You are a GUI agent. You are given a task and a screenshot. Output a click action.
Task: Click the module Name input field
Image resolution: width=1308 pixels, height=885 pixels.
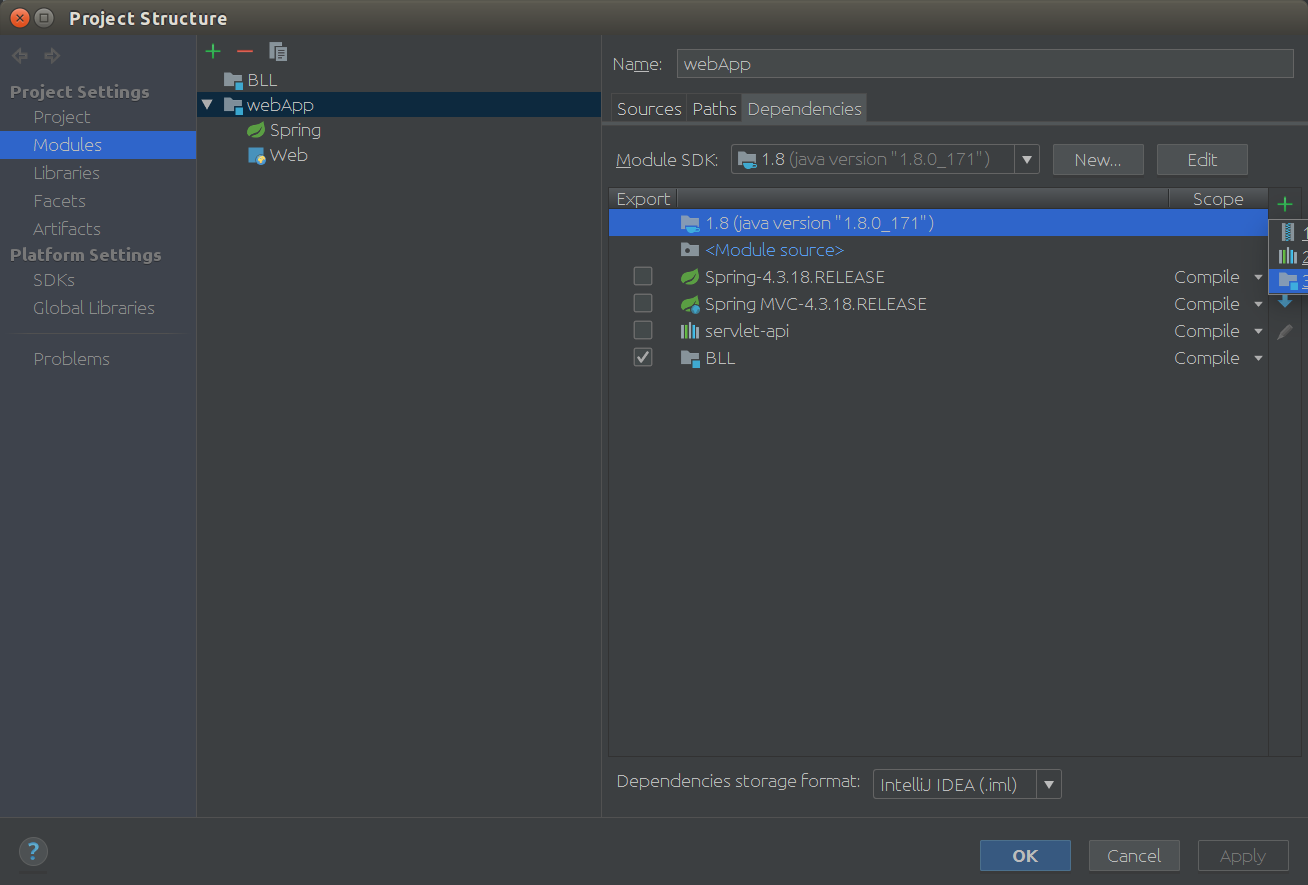click(x=985, y=63)
